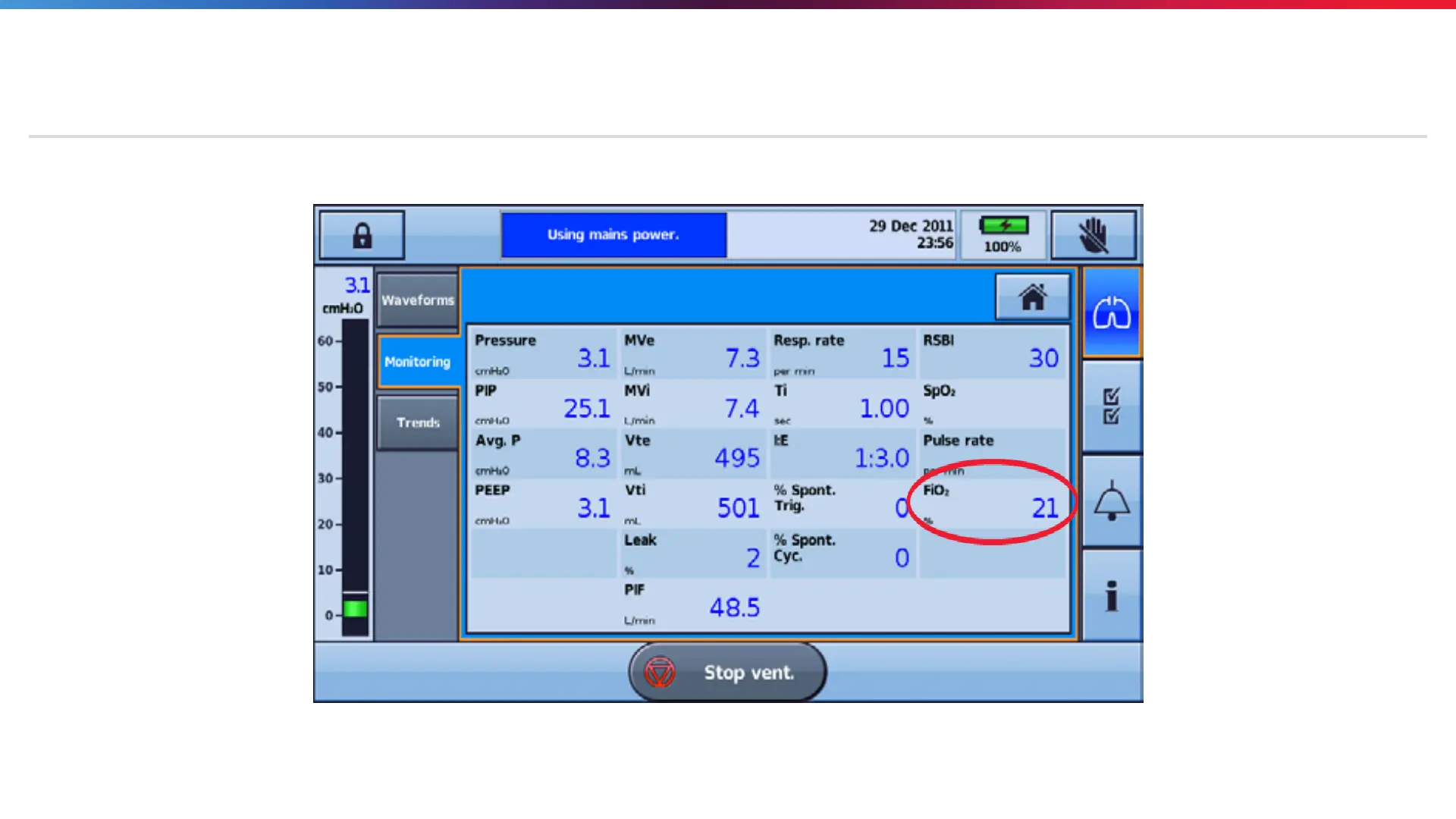Screen dimensions: 1456x819
Task: Switch to the Trends tab
Action: [418, 422]
